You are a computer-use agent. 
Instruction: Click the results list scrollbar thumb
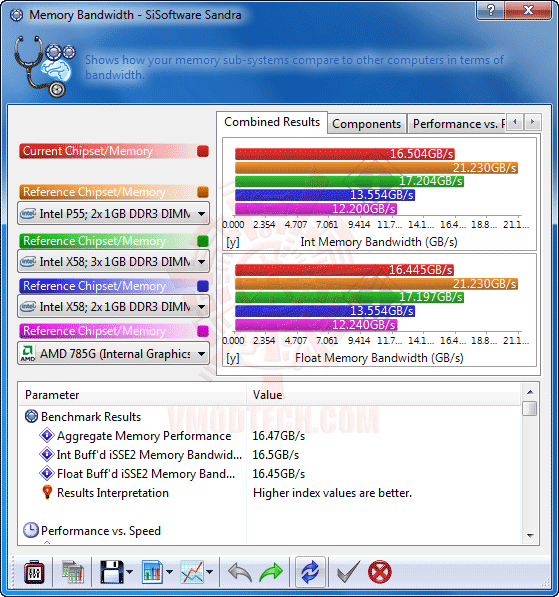click(530, 409)
